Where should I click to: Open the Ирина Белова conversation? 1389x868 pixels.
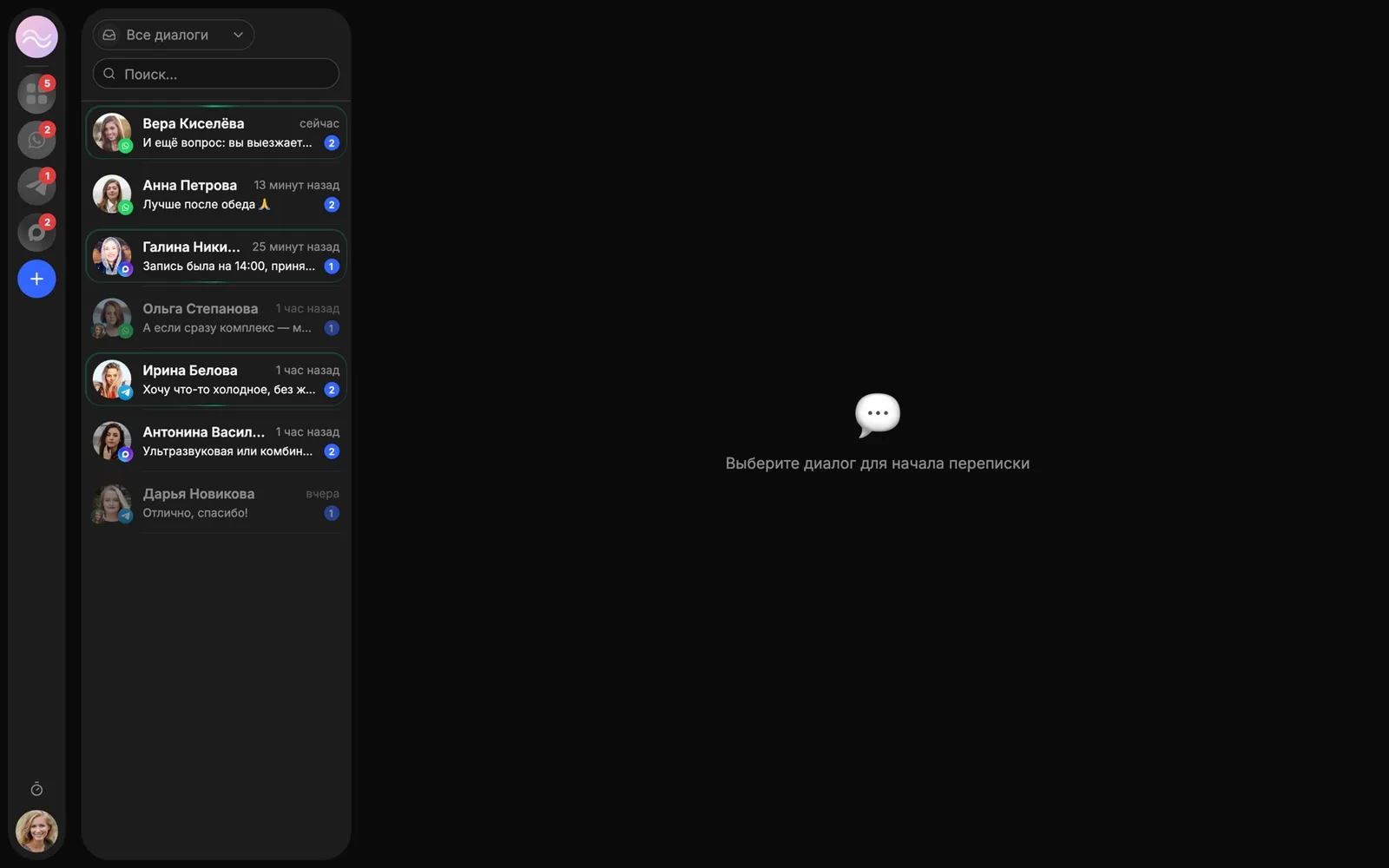coord(216,379)
